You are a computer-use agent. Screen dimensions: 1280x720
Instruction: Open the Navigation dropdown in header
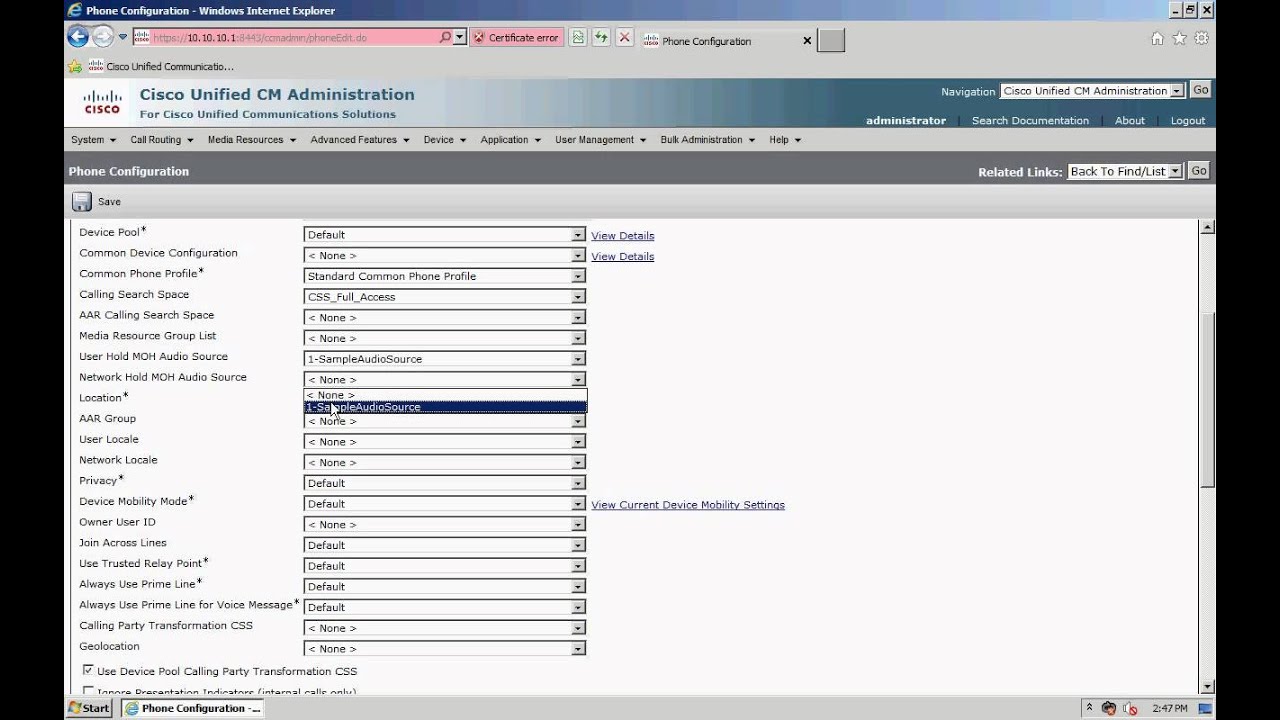click(1092, 90)
